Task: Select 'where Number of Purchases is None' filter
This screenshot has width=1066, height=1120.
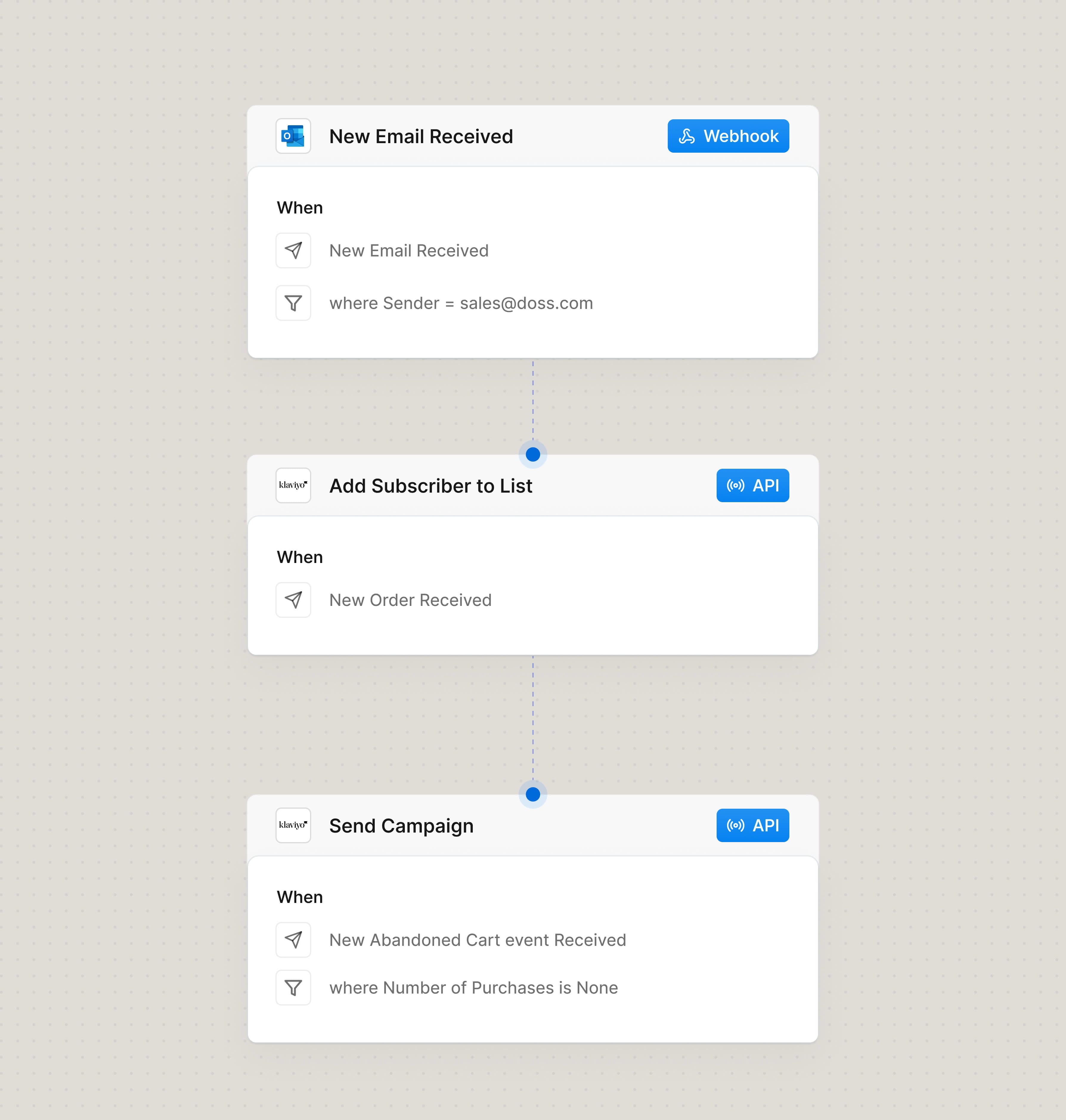Action: (x=473, y=988)
